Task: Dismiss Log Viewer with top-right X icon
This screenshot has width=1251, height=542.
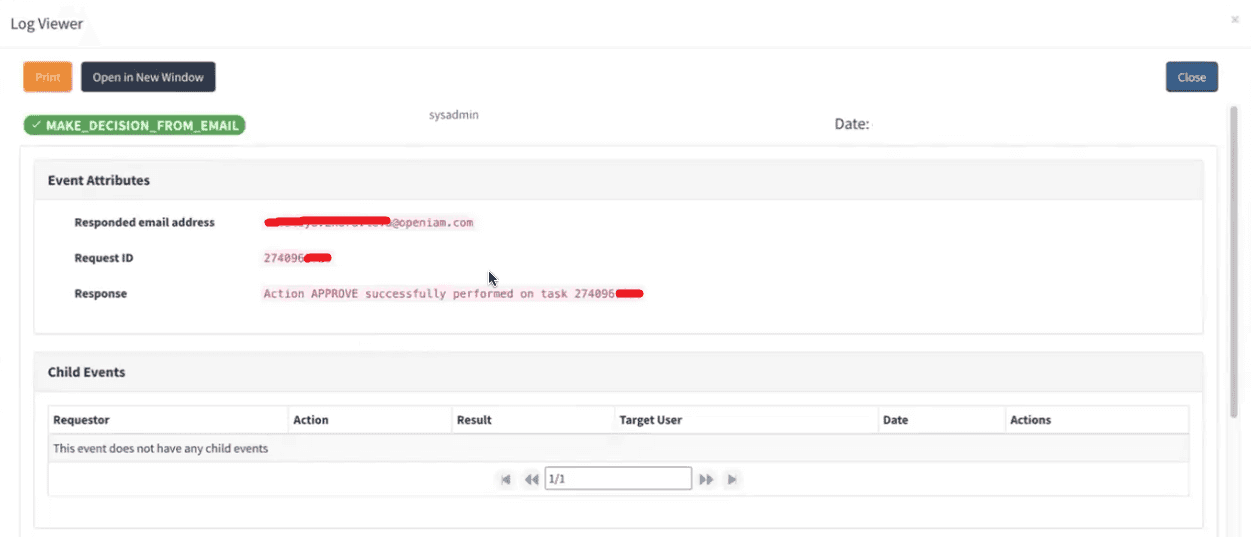Action: 1234,20
